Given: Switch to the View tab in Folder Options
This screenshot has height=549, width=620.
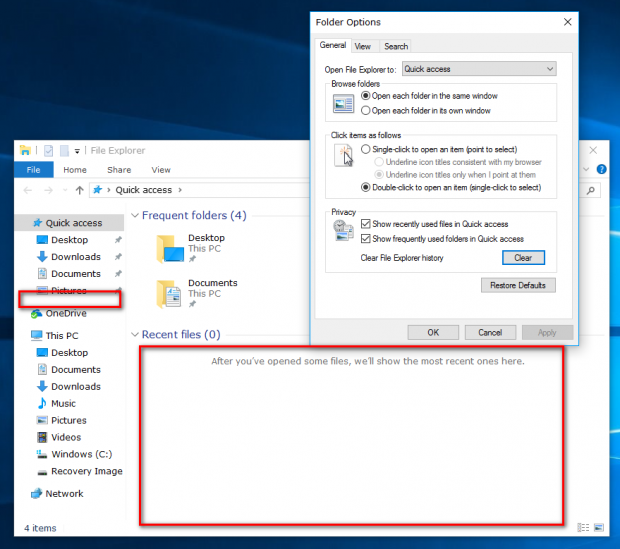Looking at the screenshot, I should [363, 46].
